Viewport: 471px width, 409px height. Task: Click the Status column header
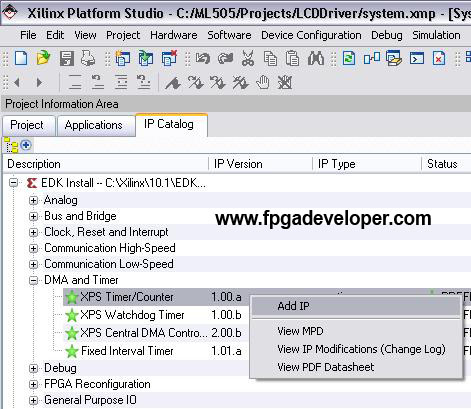[447, 164]
